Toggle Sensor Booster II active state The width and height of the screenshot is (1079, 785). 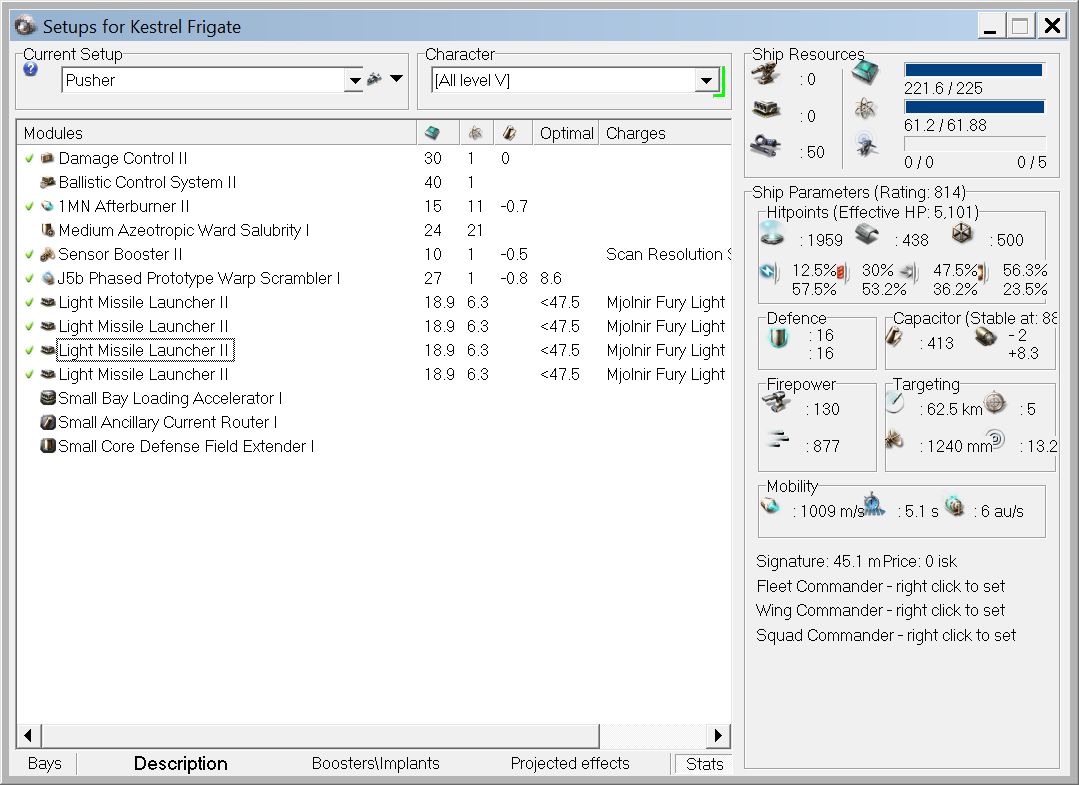click(30, 254)
